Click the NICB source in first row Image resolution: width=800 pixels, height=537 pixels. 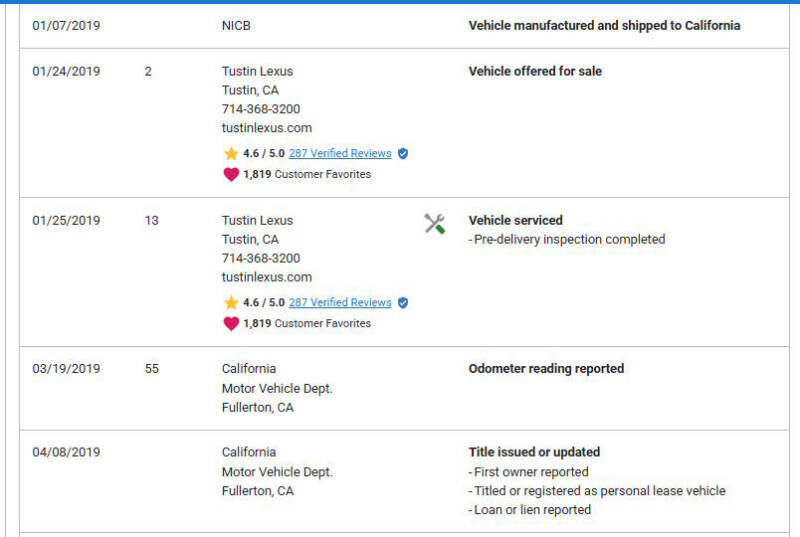236,25
